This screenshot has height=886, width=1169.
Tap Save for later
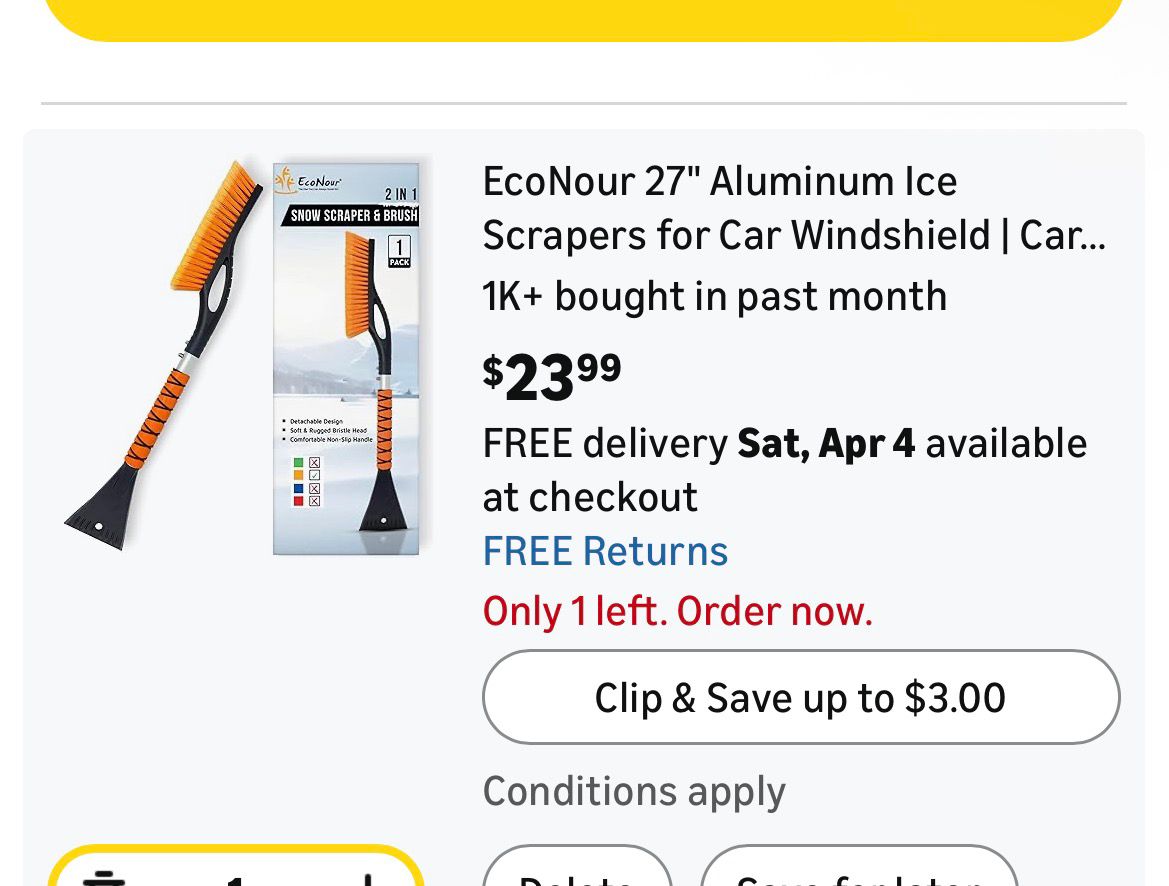(858, 874)
